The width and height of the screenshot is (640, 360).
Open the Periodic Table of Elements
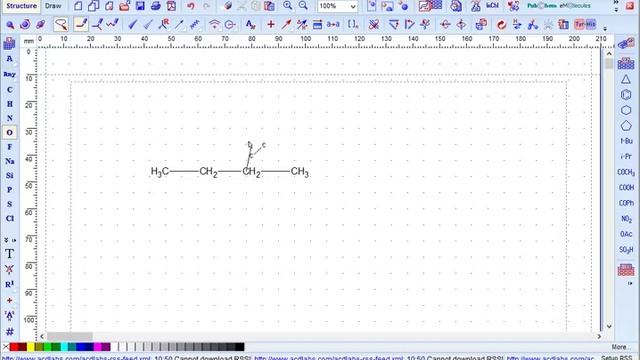pos(9,43)
